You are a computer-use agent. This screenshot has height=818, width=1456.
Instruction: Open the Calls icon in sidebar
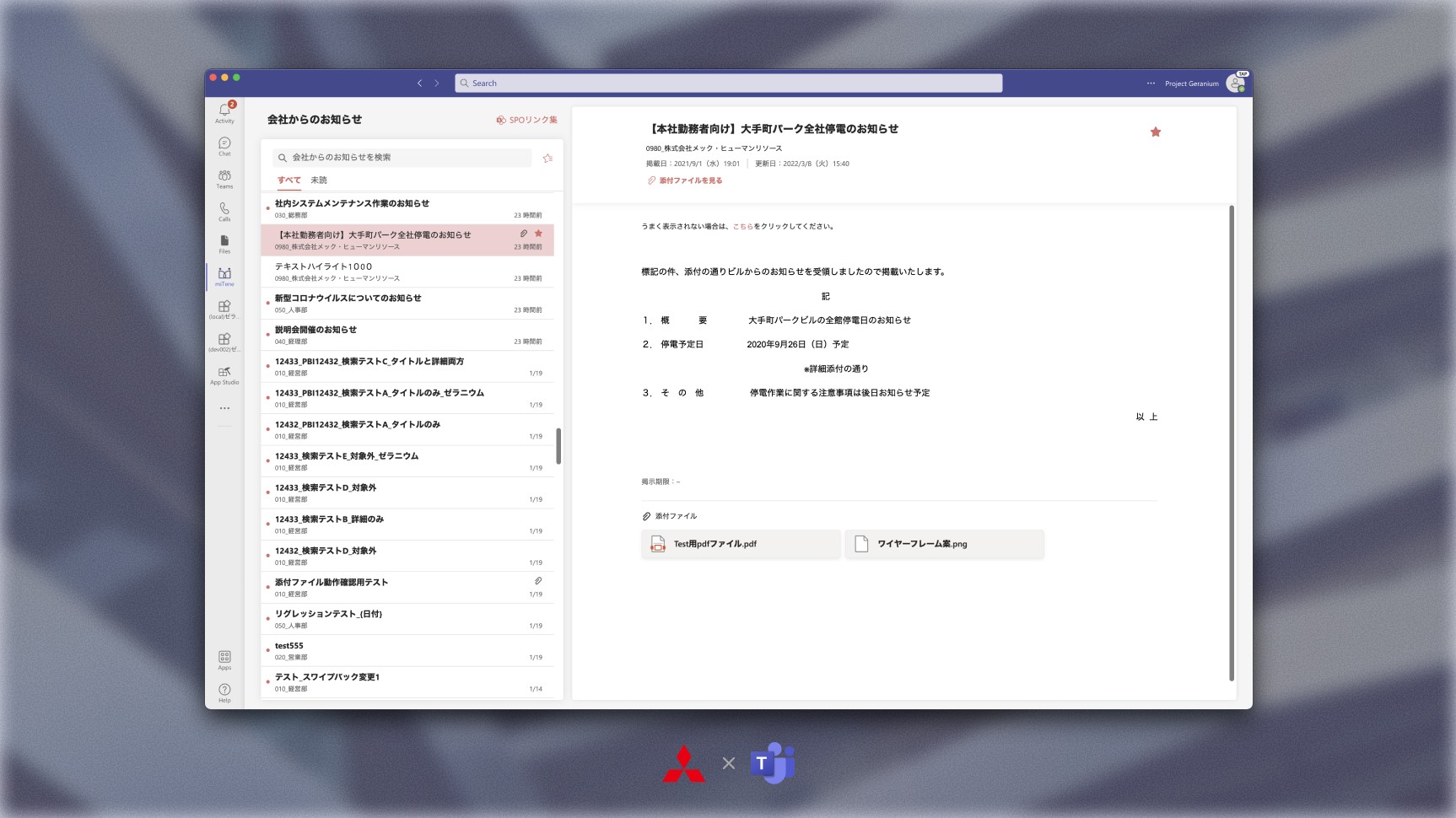click(x=224, y=211)
